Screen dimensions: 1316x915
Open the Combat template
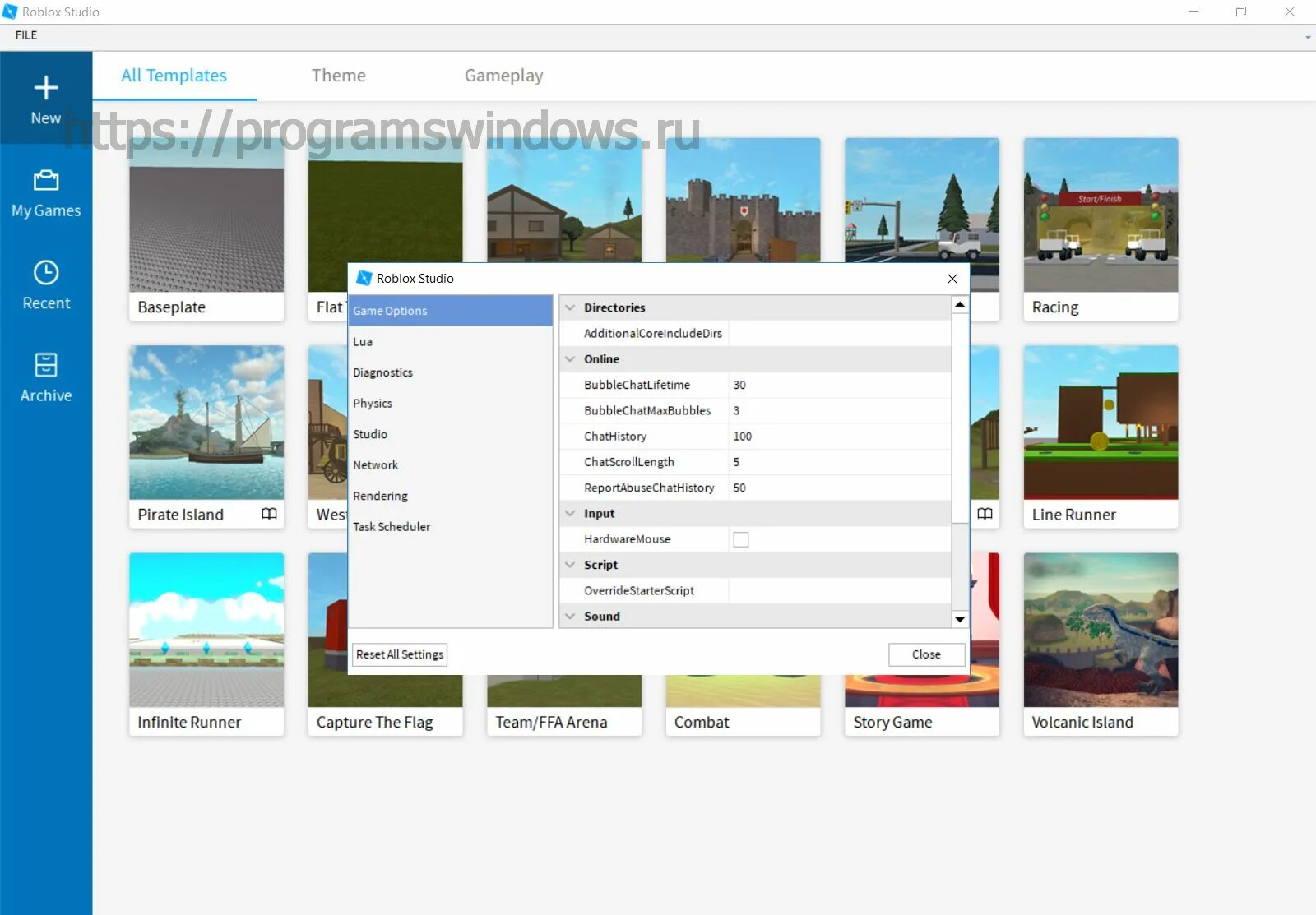(743, 707)
